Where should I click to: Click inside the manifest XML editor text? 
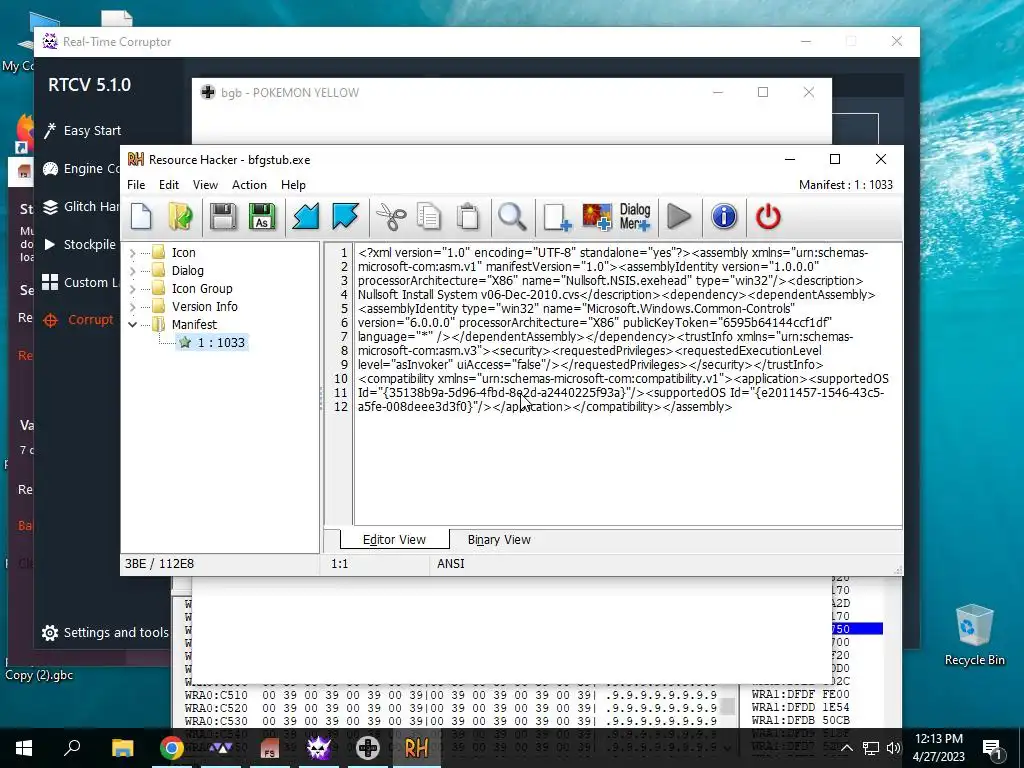click(x=627, y=385)
